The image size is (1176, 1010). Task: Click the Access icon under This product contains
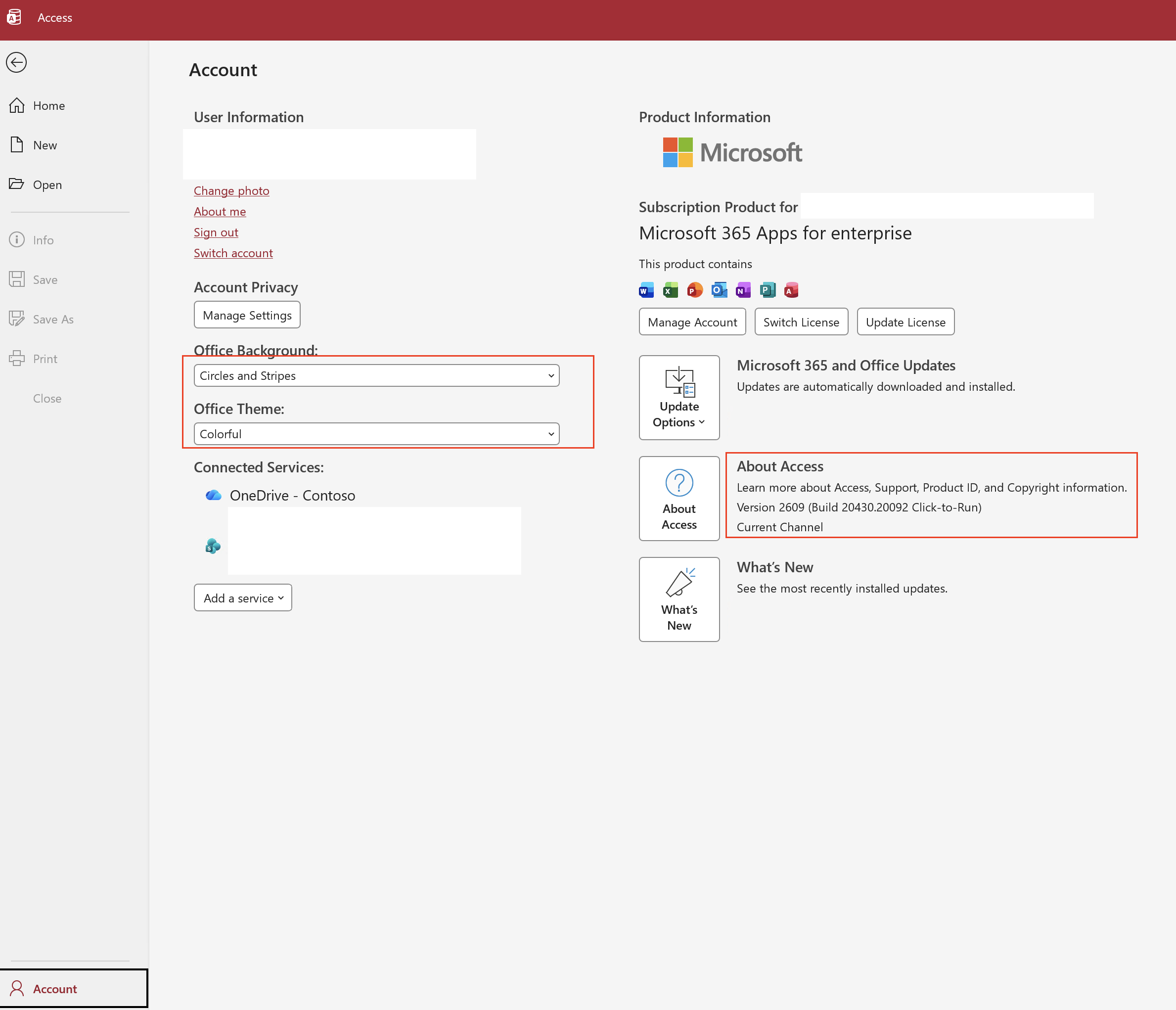(x=791, y=291)
